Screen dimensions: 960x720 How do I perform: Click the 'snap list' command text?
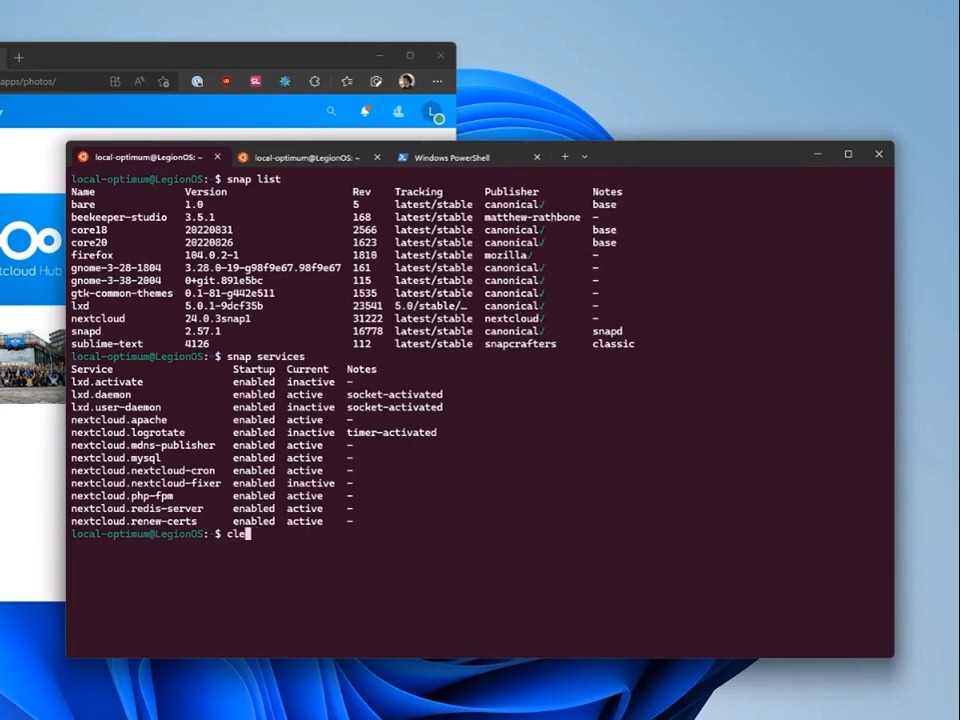(253, 179)
